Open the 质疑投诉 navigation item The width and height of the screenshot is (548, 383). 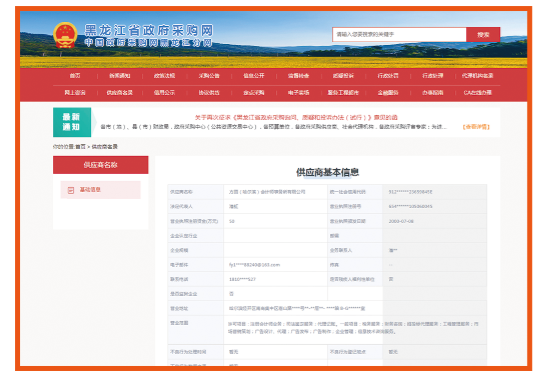click(343, 75)
